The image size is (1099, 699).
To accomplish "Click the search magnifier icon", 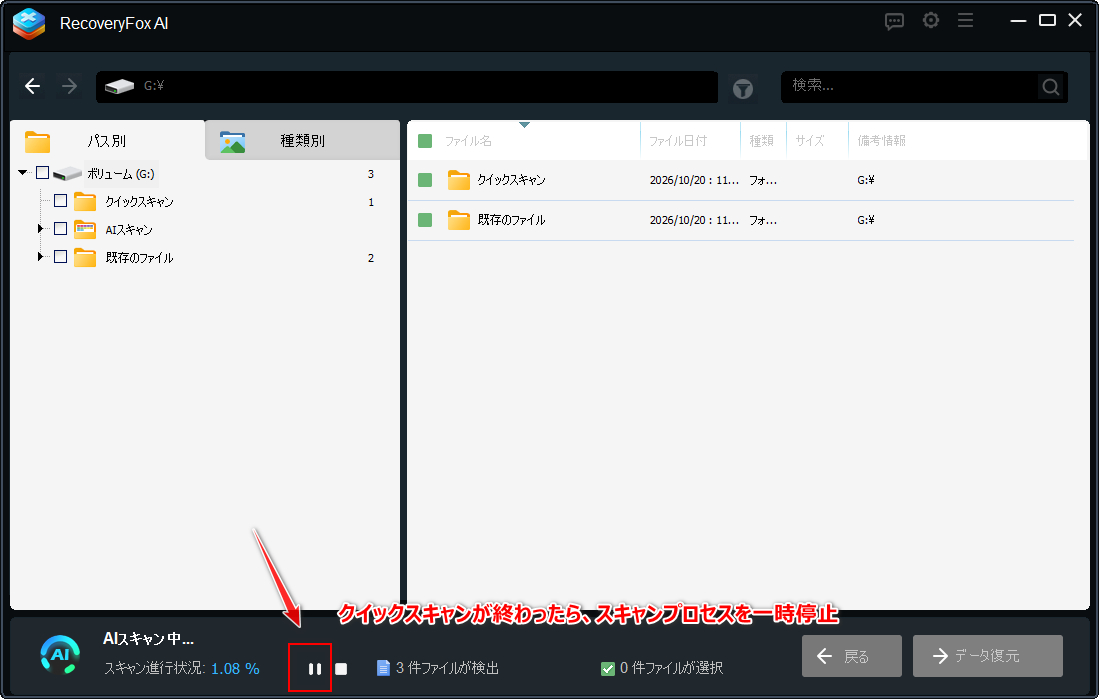I will [x=1051, y=86].
